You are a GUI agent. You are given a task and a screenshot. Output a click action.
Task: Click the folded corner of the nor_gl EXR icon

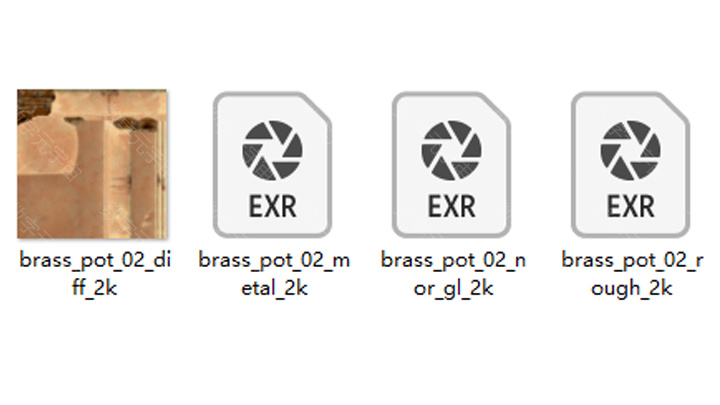[496, 107]
